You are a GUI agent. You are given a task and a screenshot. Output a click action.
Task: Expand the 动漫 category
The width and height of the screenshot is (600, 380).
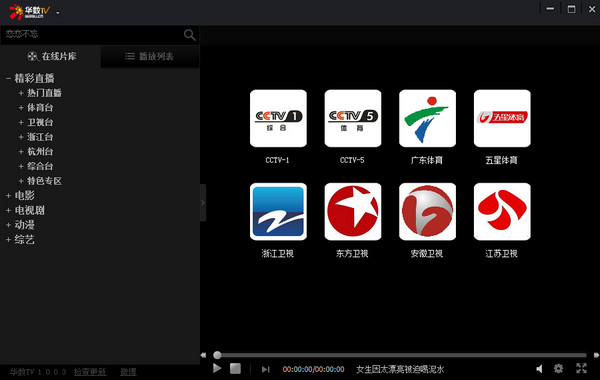coord(8,225)
